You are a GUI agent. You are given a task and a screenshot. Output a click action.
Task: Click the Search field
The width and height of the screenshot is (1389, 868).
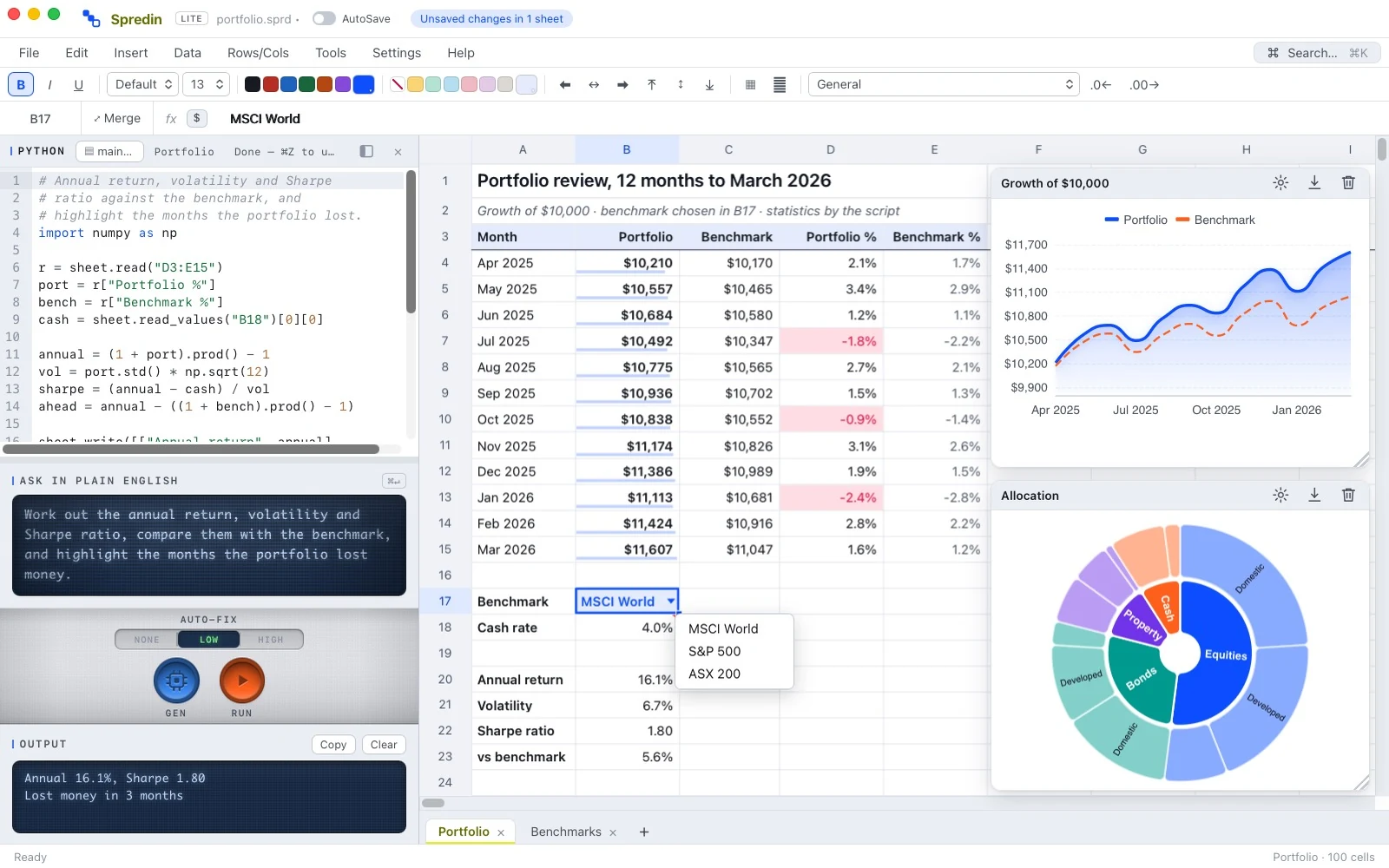point(1317,53)
